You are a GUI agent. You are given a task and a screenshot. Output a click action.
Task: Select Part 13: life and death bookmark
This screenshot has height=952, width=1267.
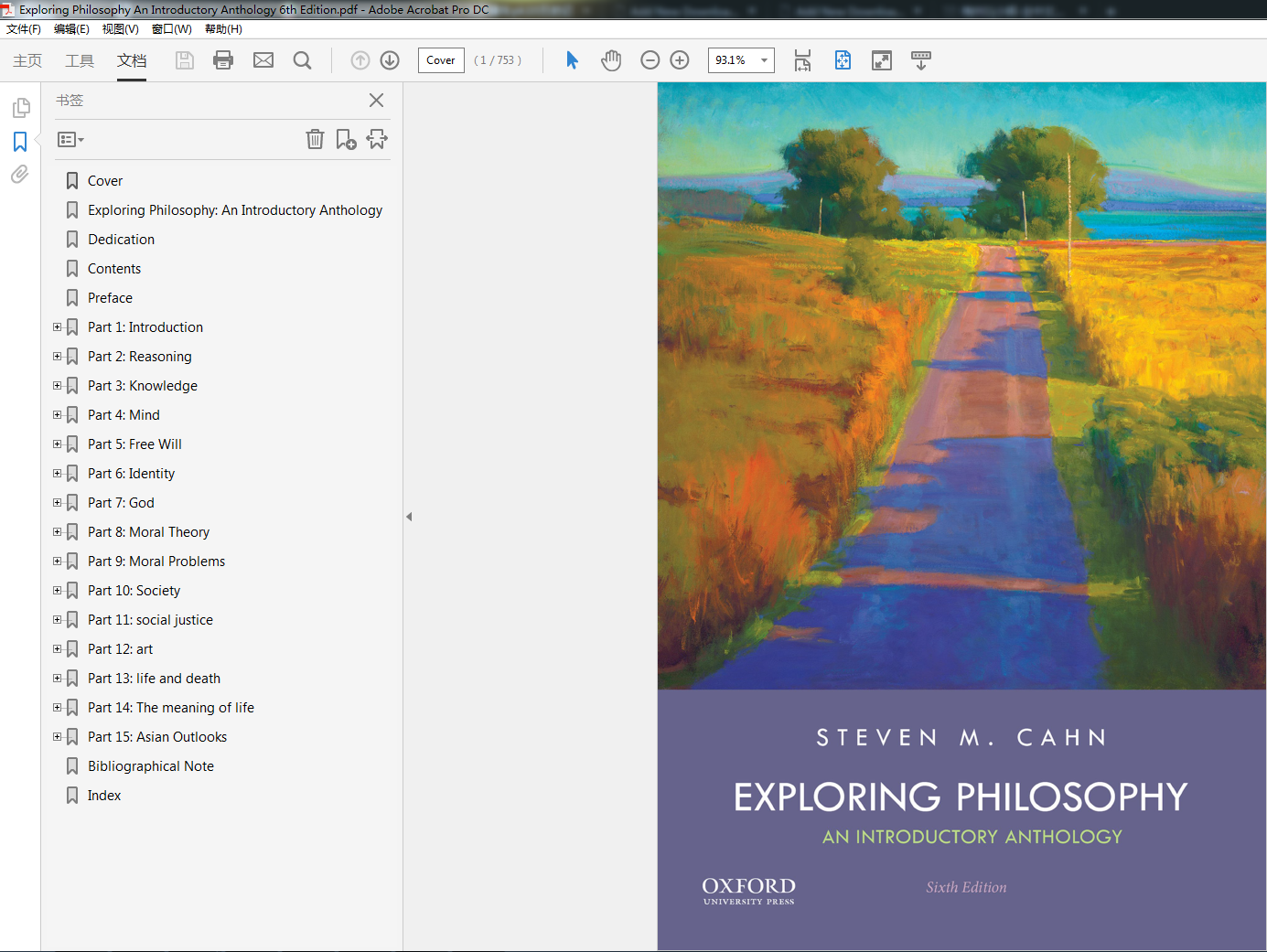[154, 679]
